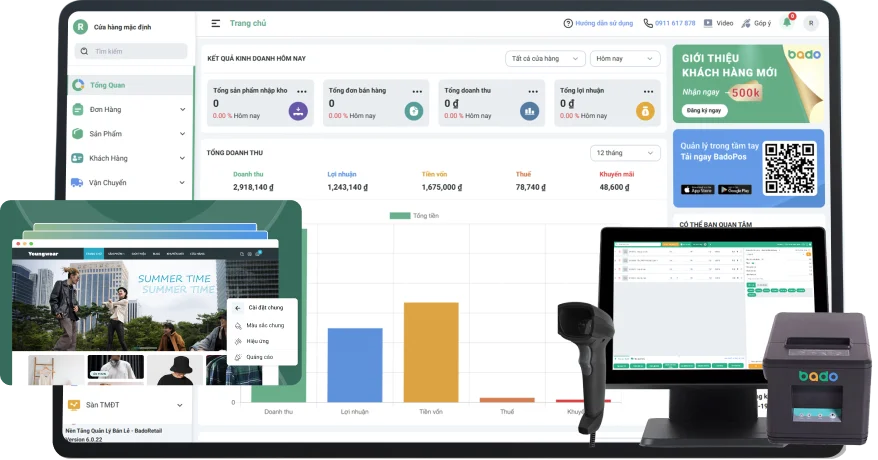The width and height of the screenshot is (878, 460).
Task: Click the Trang chủ page title
Action: [248, 24]
